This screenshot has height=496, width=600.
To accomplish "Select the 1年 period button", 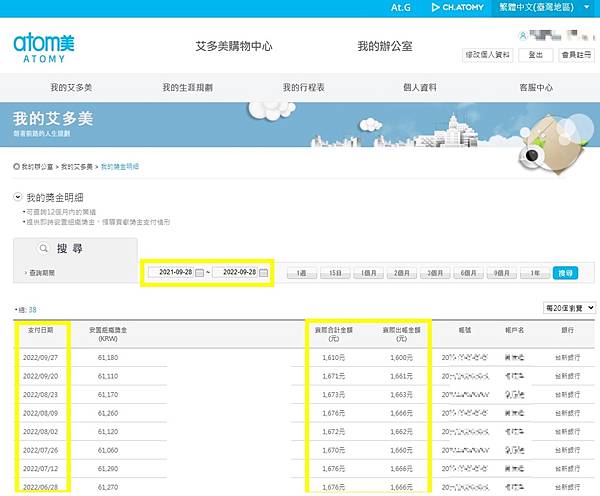I will 535,273.
